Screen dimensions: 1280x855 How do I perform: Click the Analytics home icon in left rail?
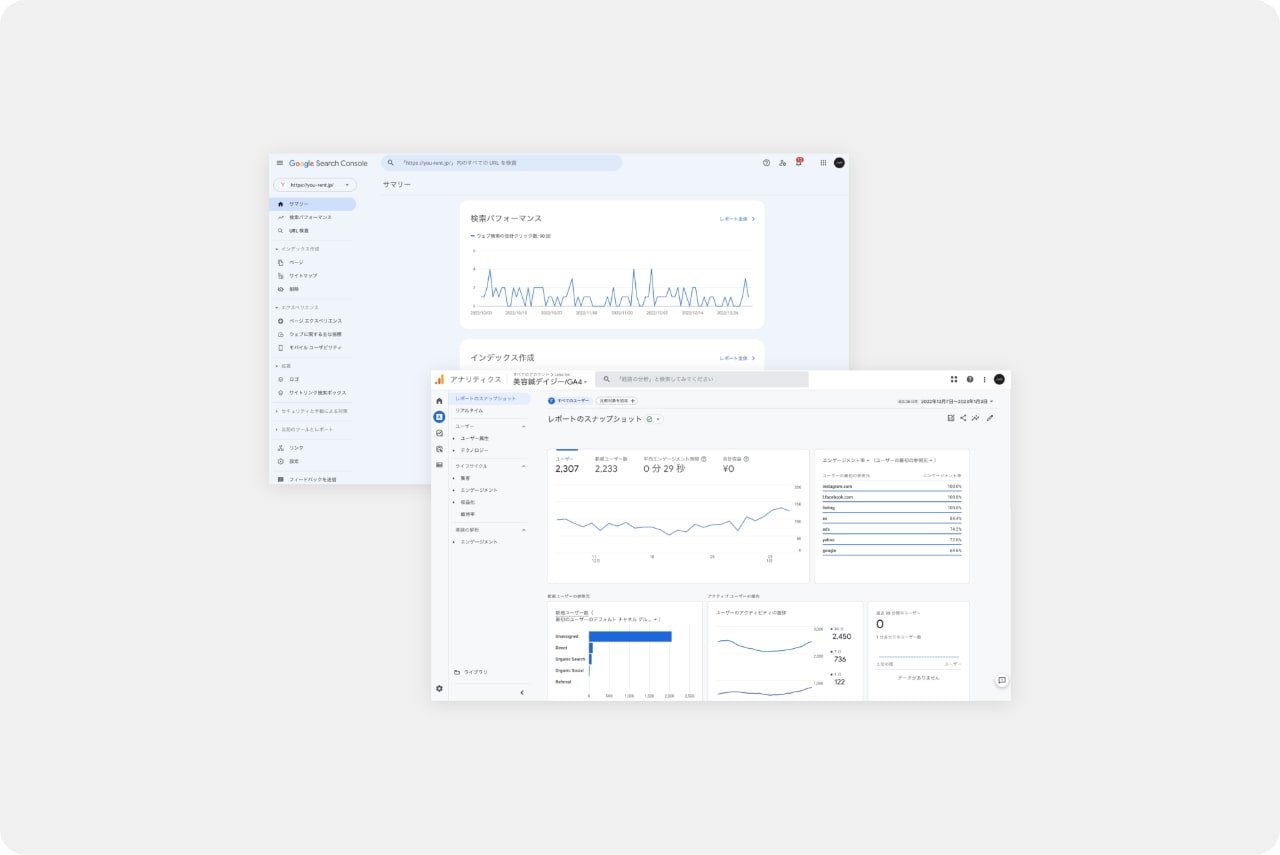tap(439, 401)
